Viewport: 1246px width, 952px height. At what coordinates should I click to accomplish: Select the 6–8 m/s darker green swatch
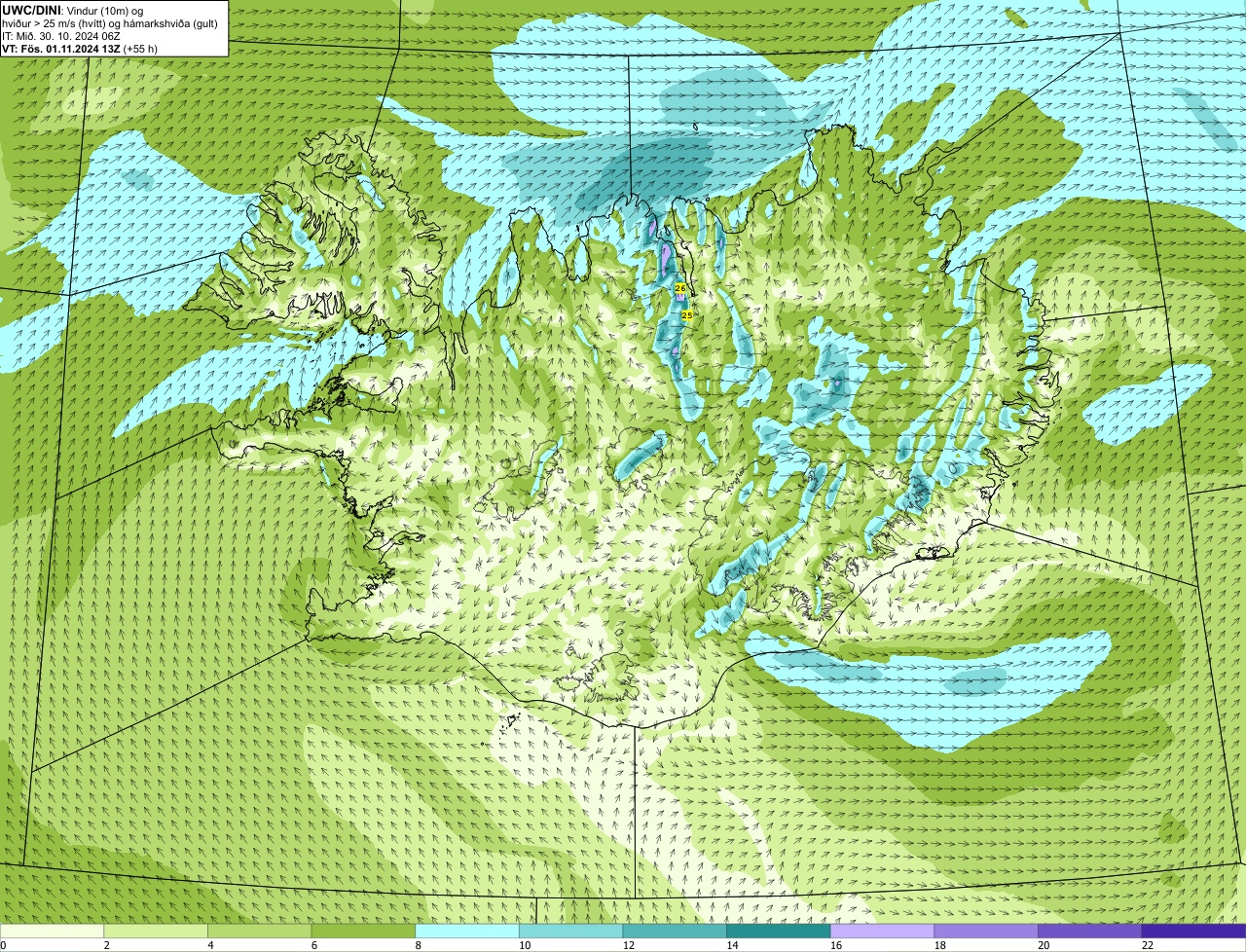(363, 931)
